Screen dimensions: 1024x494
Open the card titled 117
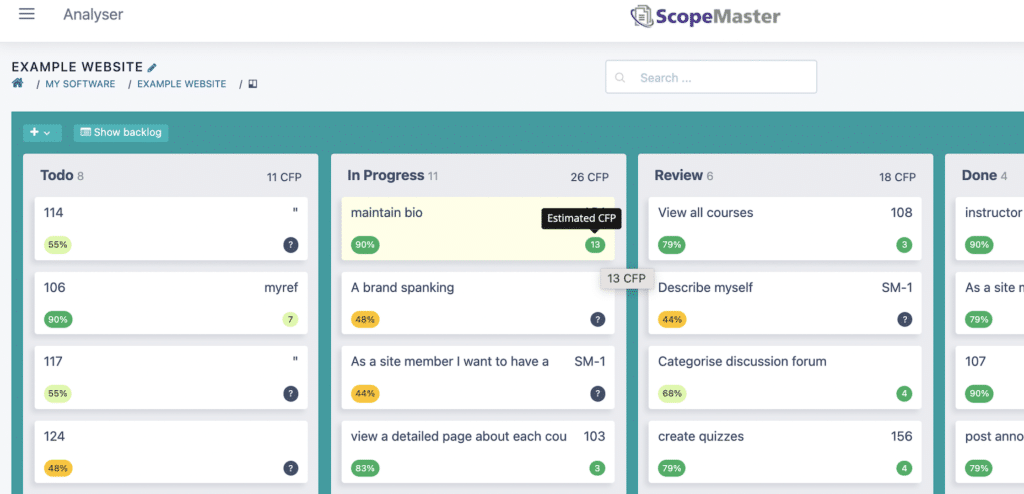[x=170, y=378]
